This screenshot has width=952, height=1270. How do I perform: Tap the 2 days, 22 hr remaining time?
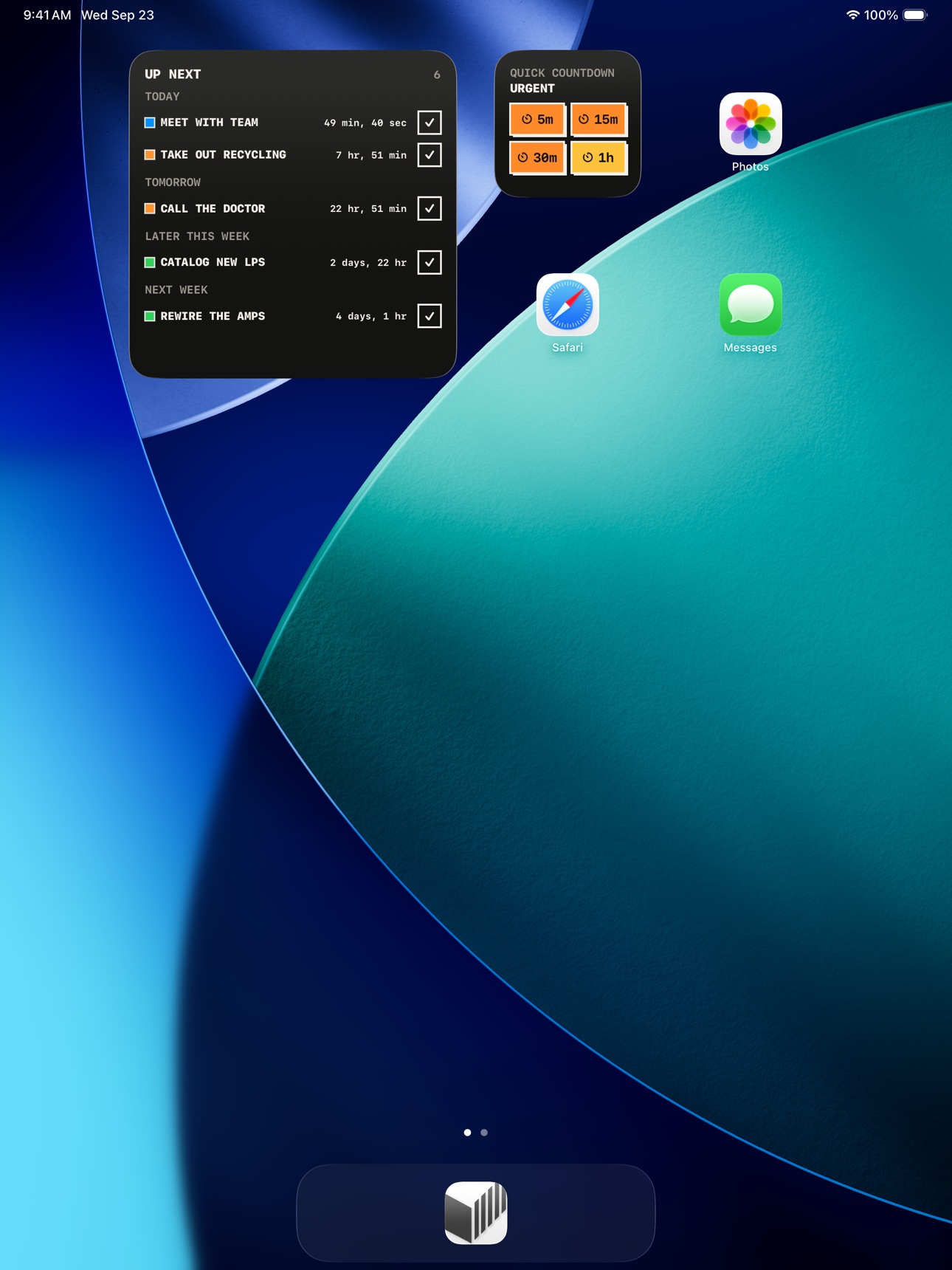click(368, 263)
